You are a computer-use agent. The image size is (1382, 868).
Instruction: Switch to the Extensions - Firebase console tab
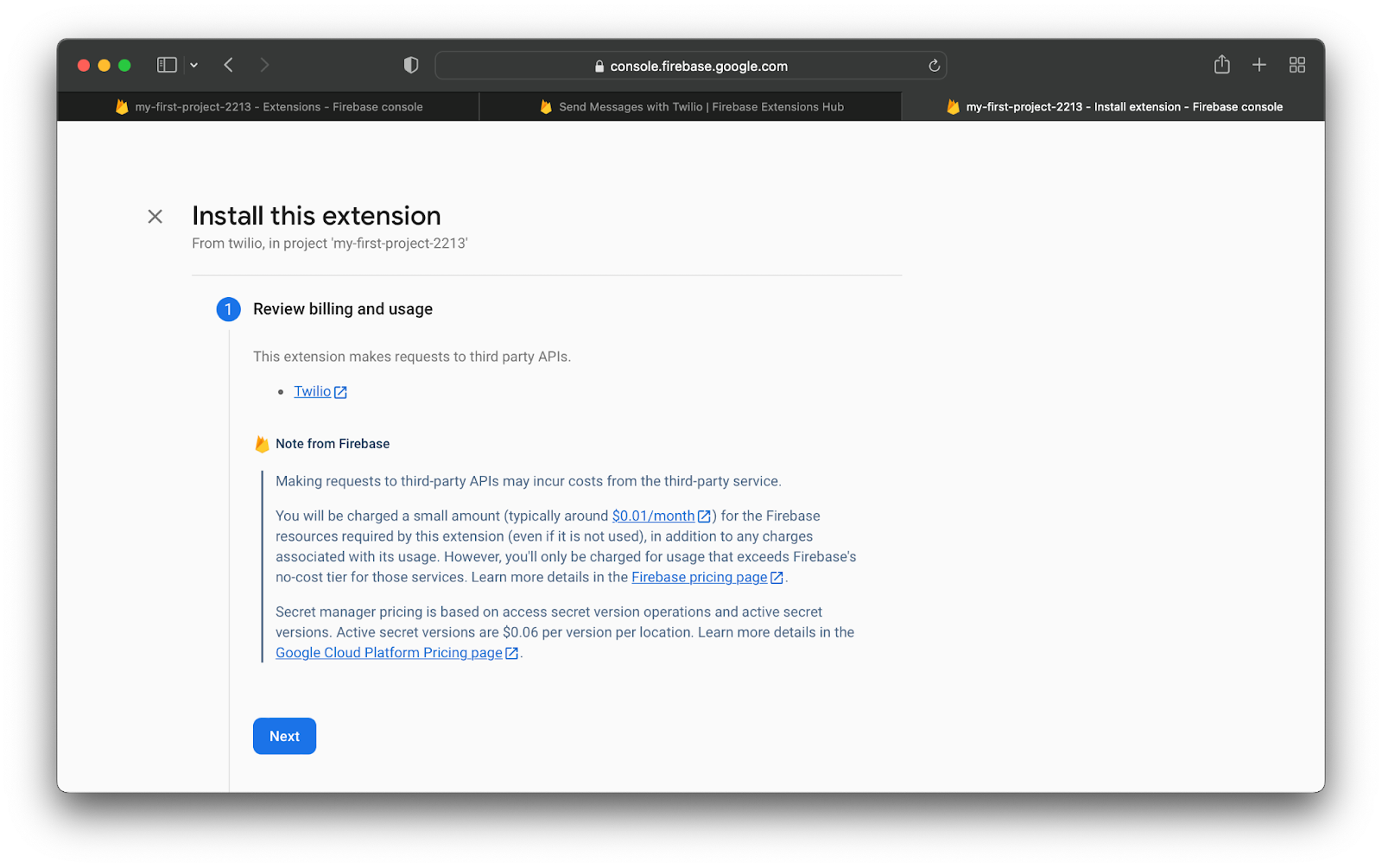269,107
